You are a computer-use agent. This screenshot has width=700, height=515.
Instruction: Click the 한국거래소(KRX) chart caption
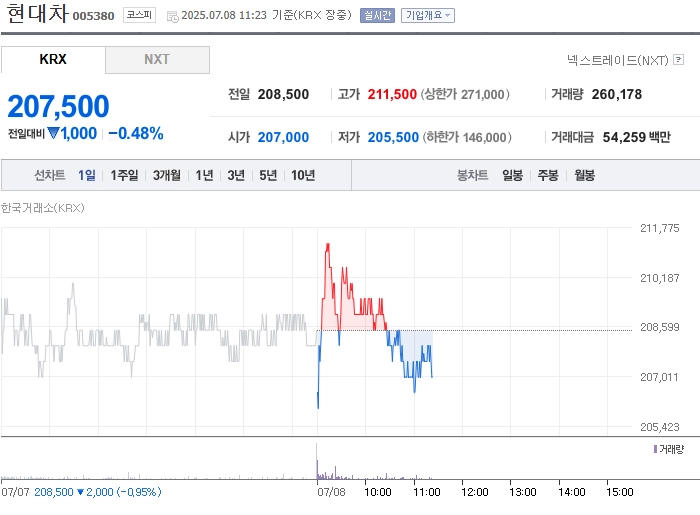point(42,208)
